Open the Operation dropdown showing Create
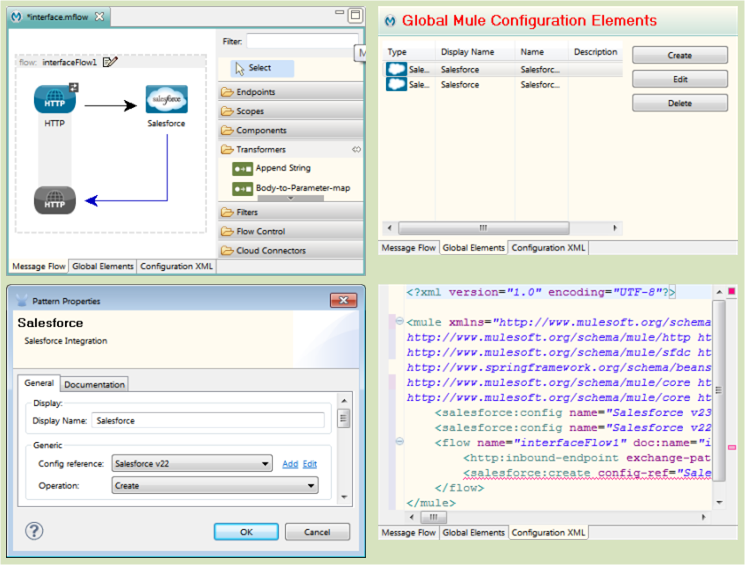 pos(214,486)
